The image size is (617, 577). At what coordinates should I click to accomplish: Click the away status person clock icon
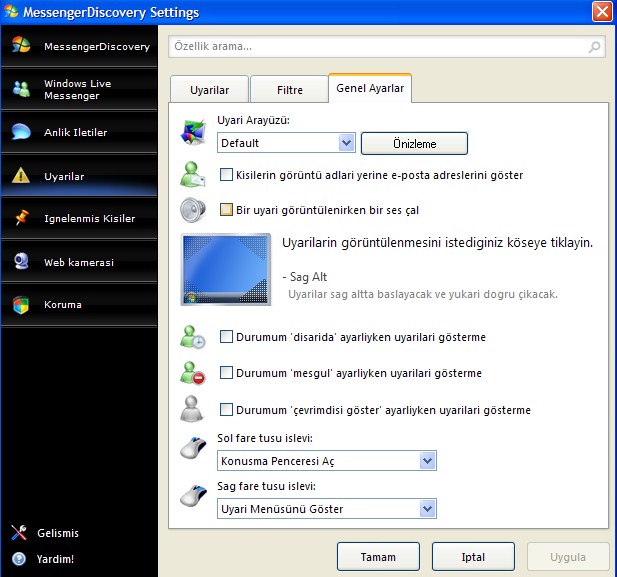pos(193,337)
